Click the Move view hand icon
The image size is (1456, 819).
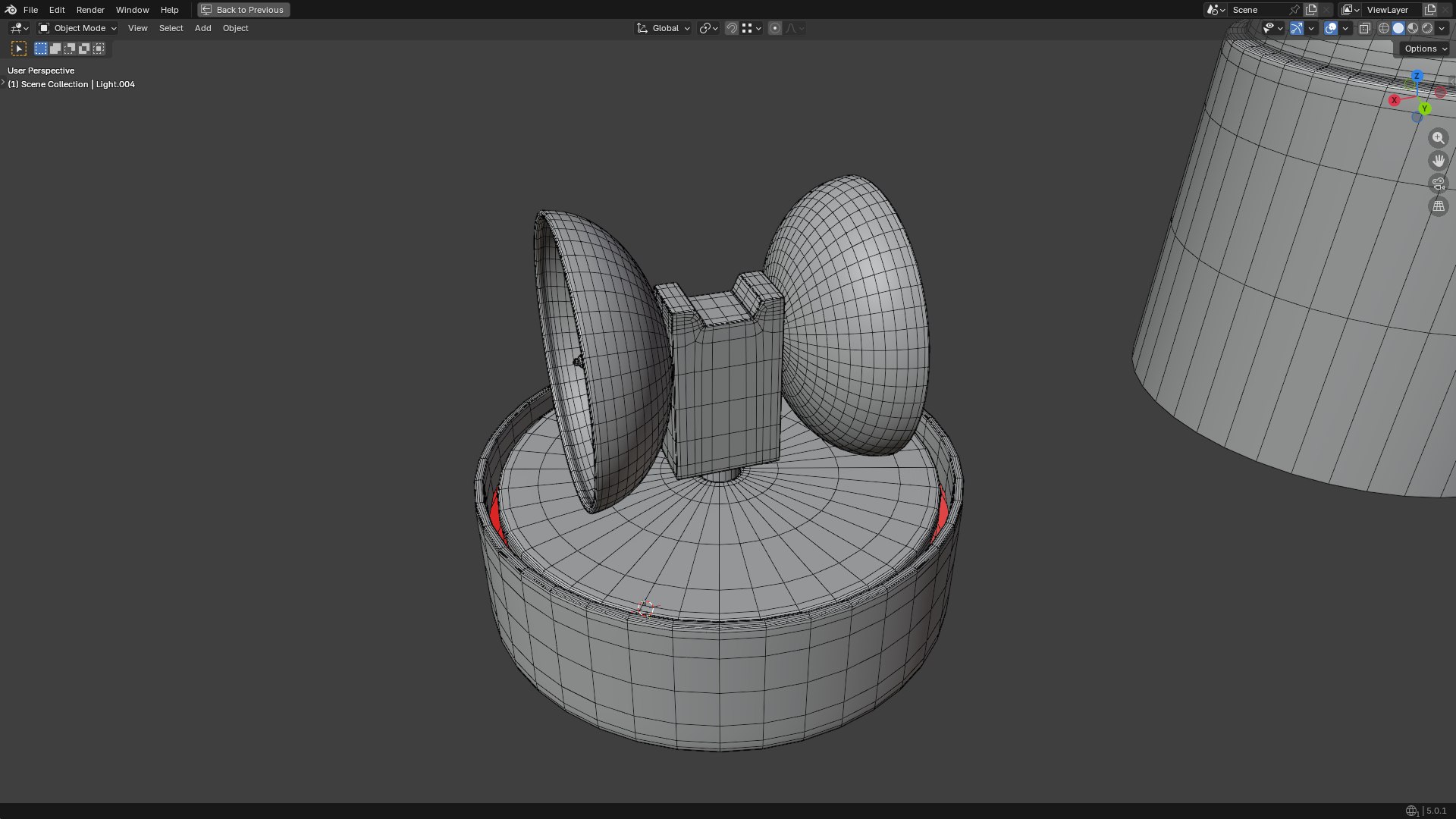(1438, 161)
